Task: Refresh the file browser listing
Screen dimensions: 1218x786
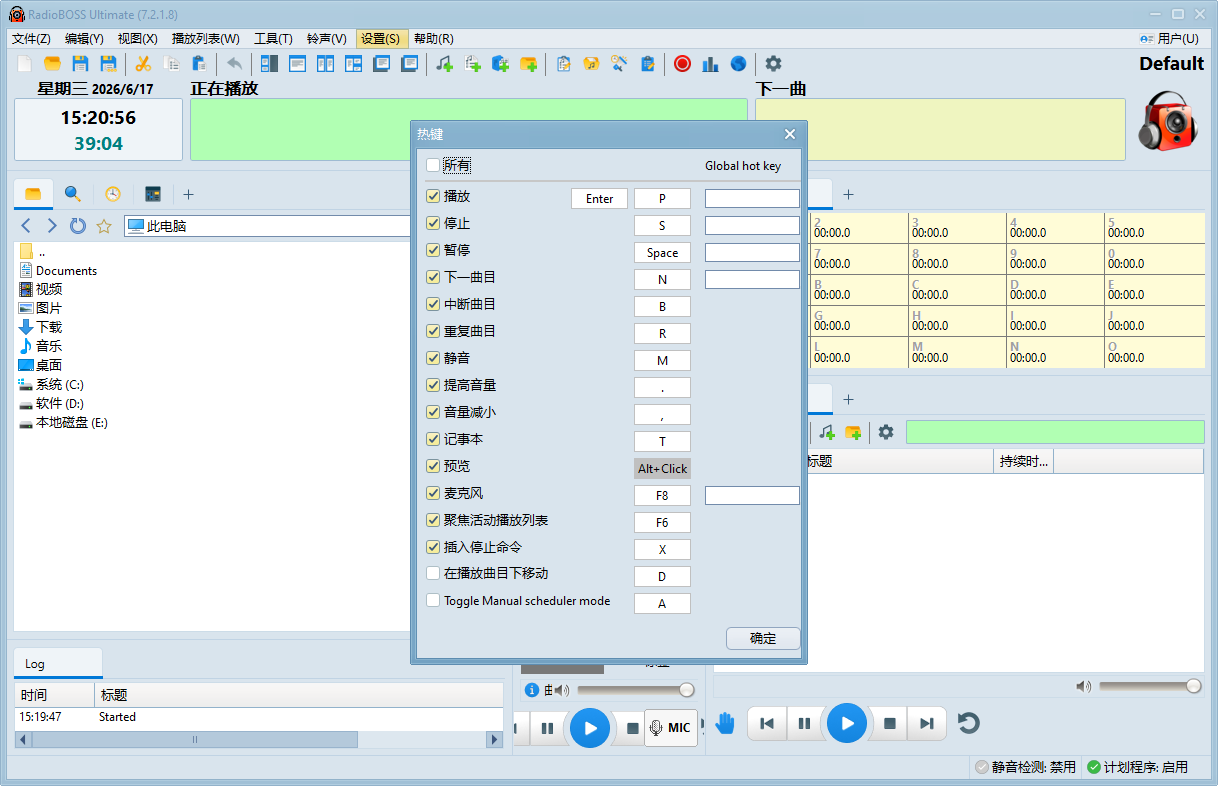Action: pyautogui.click(x=78, y=226)
